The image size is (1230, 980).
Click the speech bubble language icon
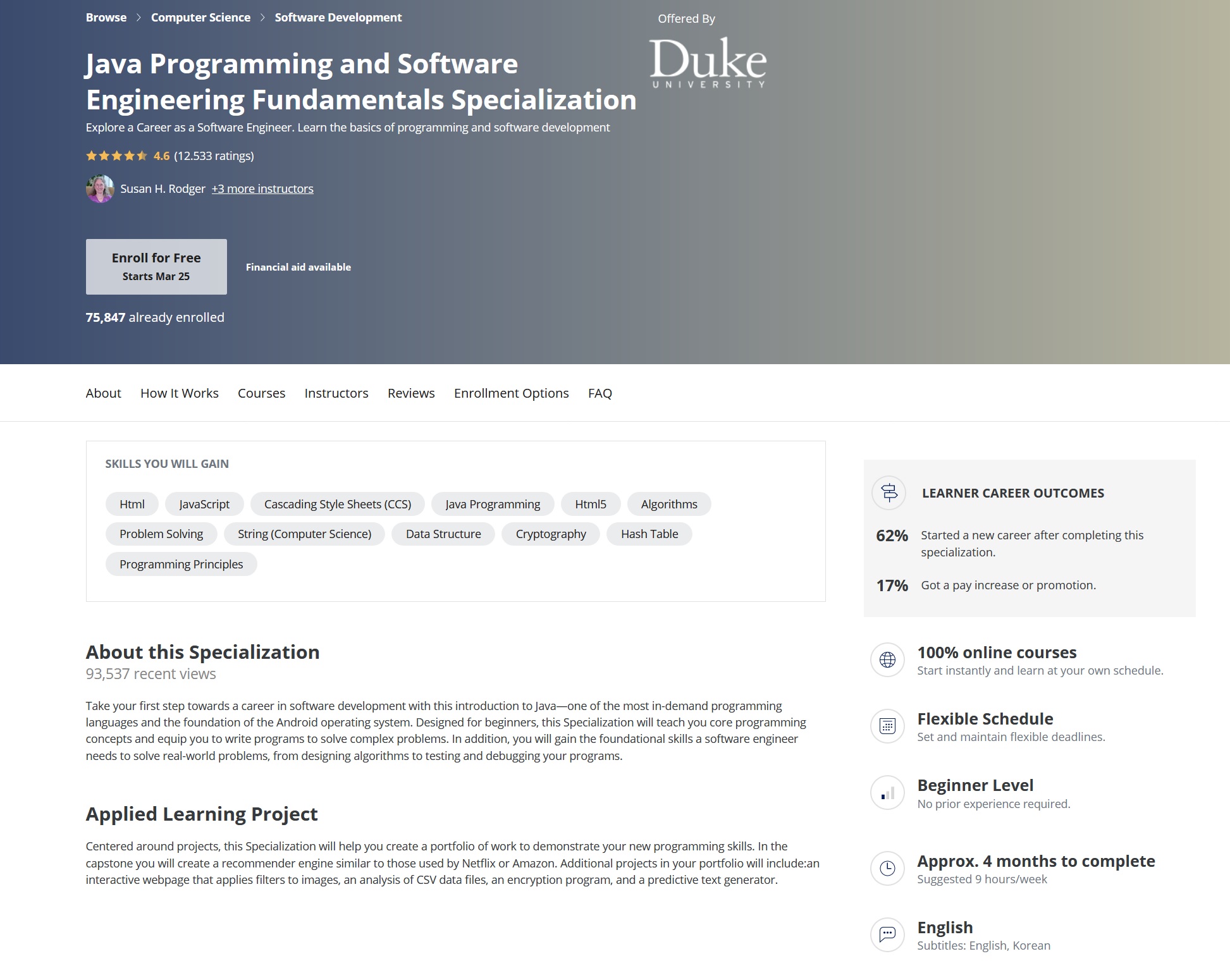click(x=887, y=934)
